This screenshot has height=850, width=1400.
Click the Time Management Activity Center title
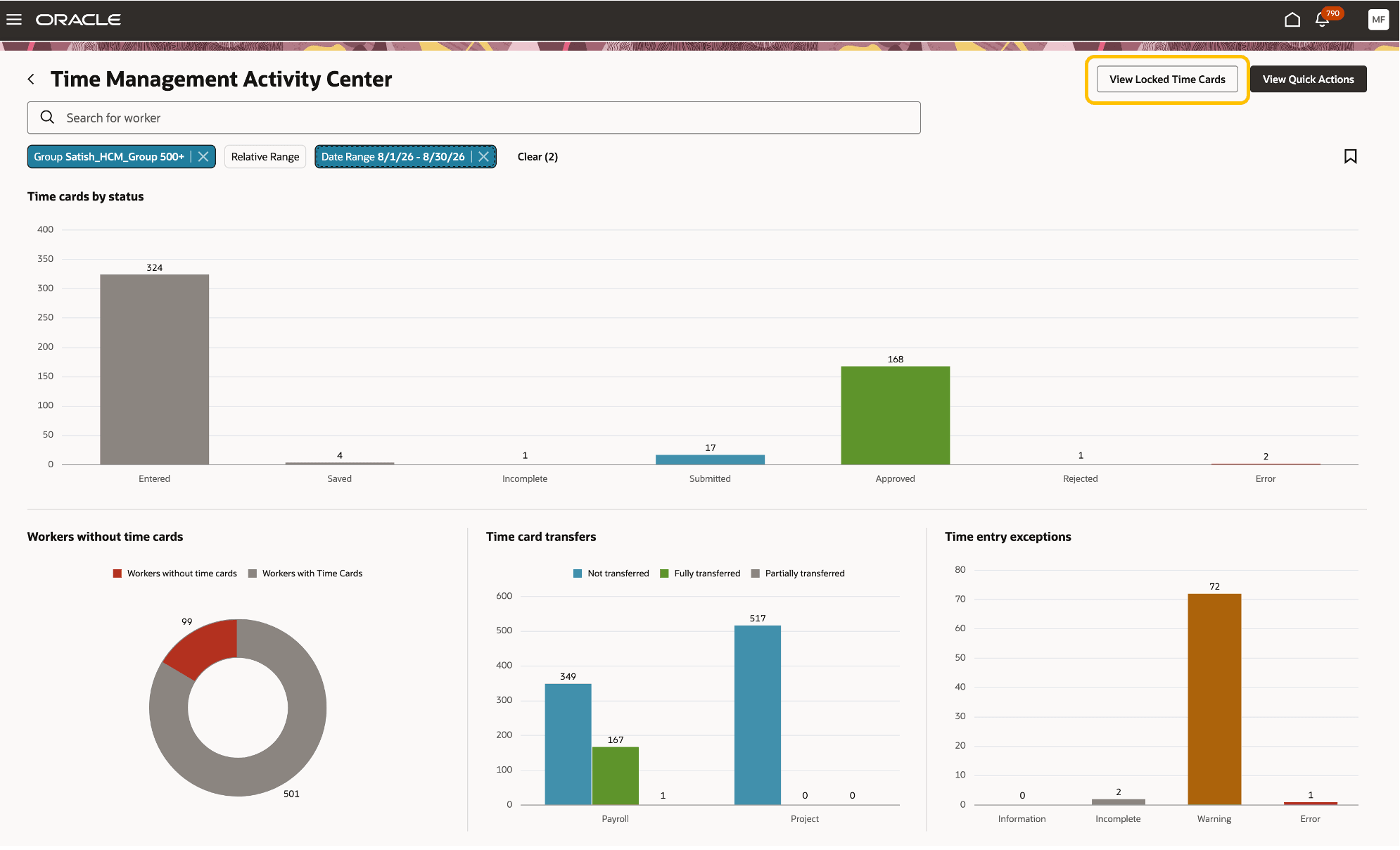point(221,80)
